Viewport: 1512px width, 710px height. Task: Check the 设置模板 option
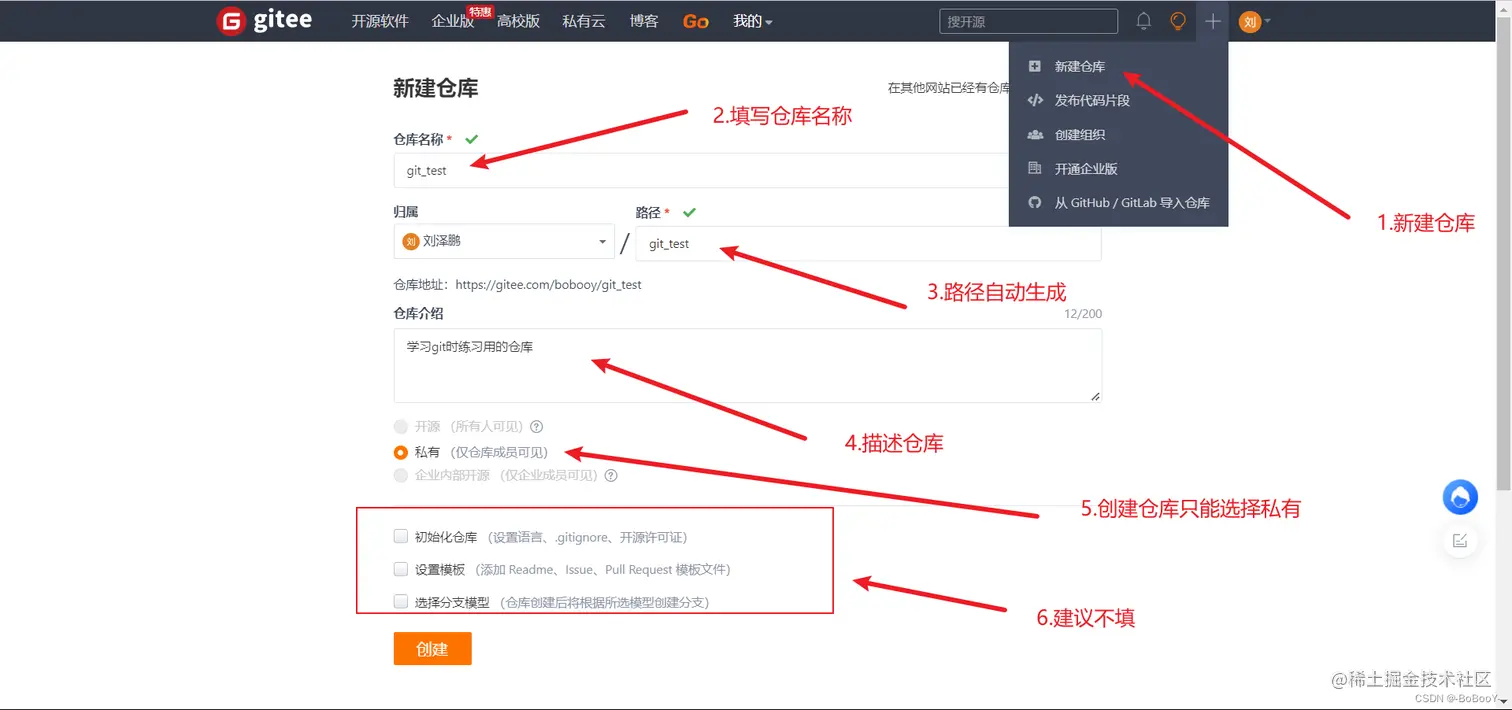coord(400,569)
